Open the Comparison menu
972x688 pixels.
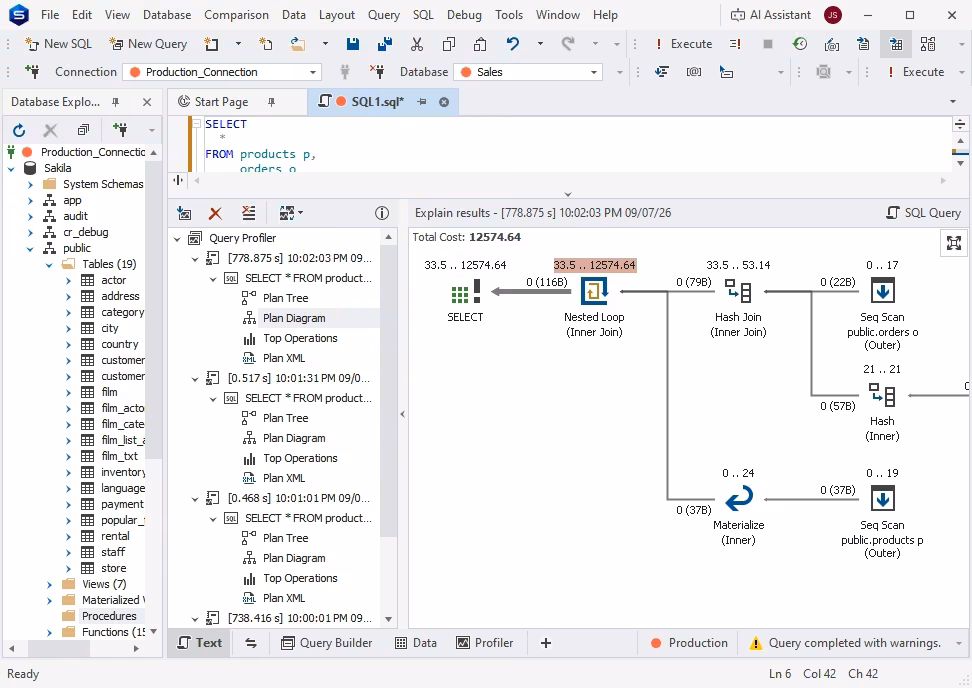[236, 15]
